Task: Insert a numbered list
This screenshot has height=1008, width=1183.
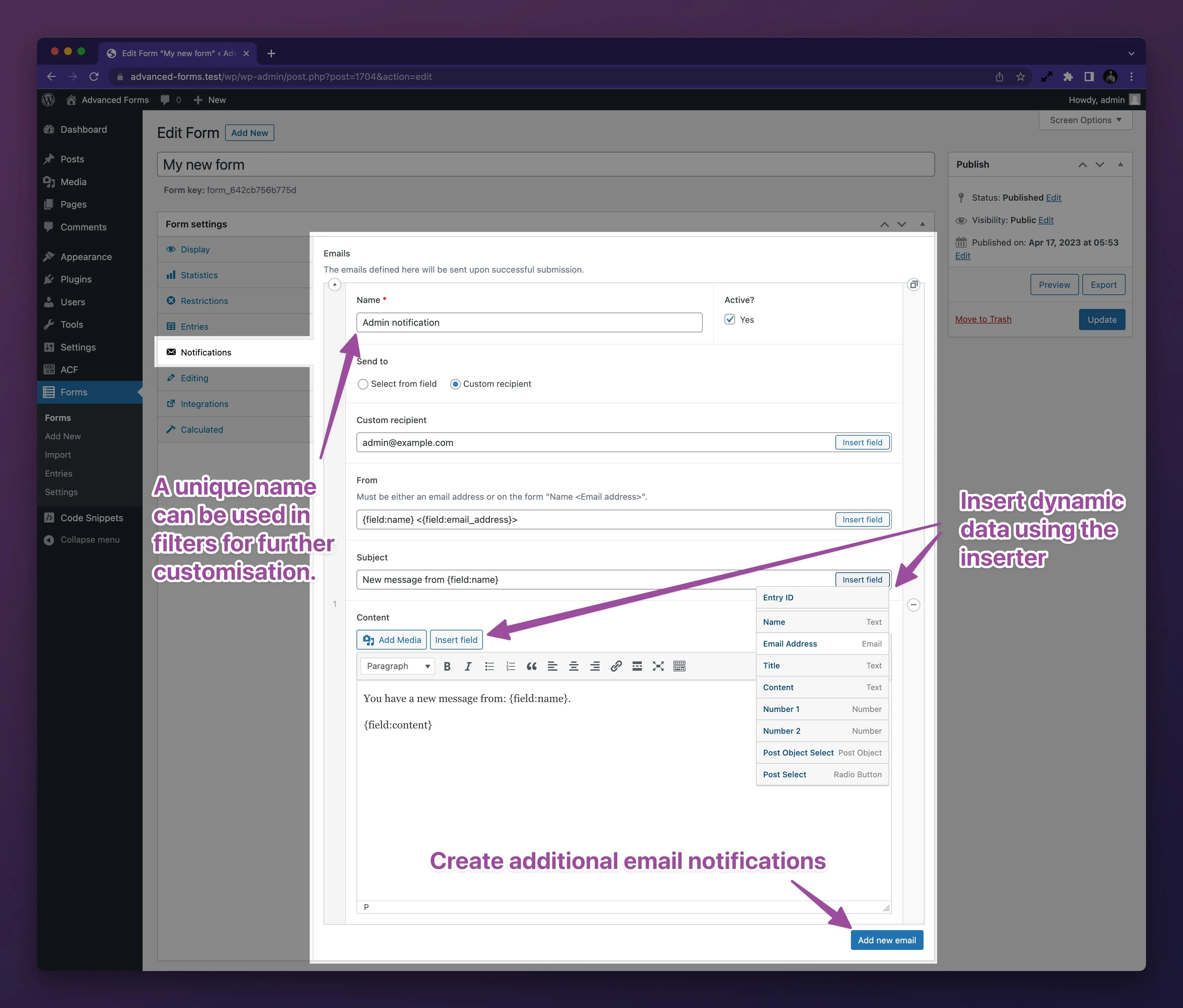Action: (510, 666)
